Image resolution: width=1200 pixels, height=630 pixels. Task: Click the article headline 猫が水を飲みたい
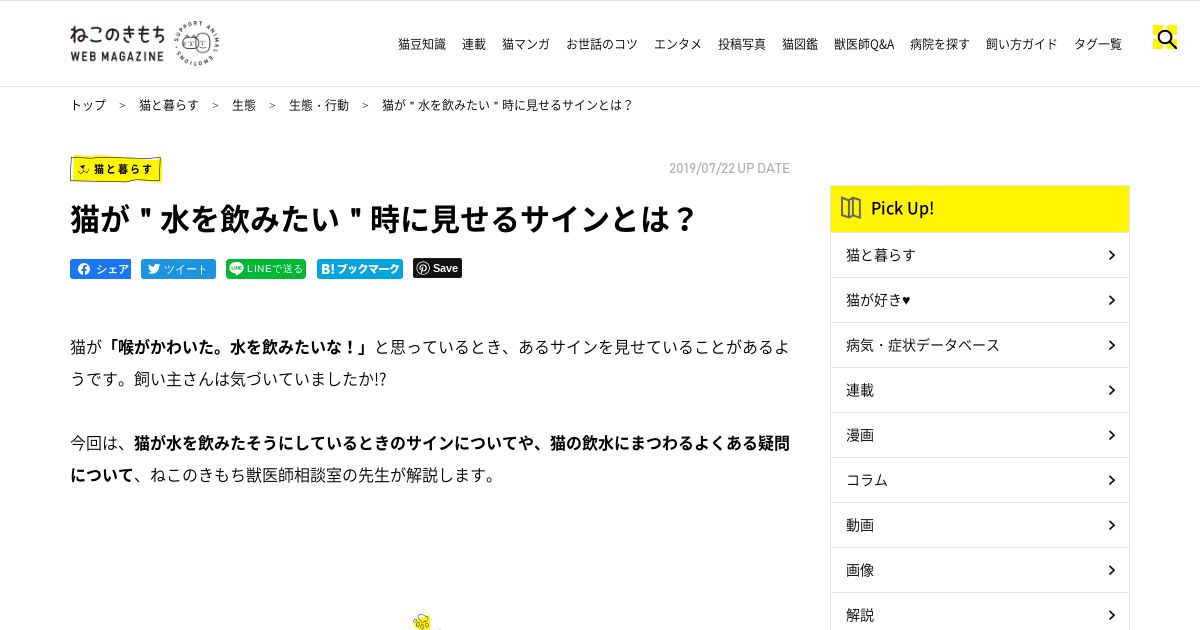(383, 219)
